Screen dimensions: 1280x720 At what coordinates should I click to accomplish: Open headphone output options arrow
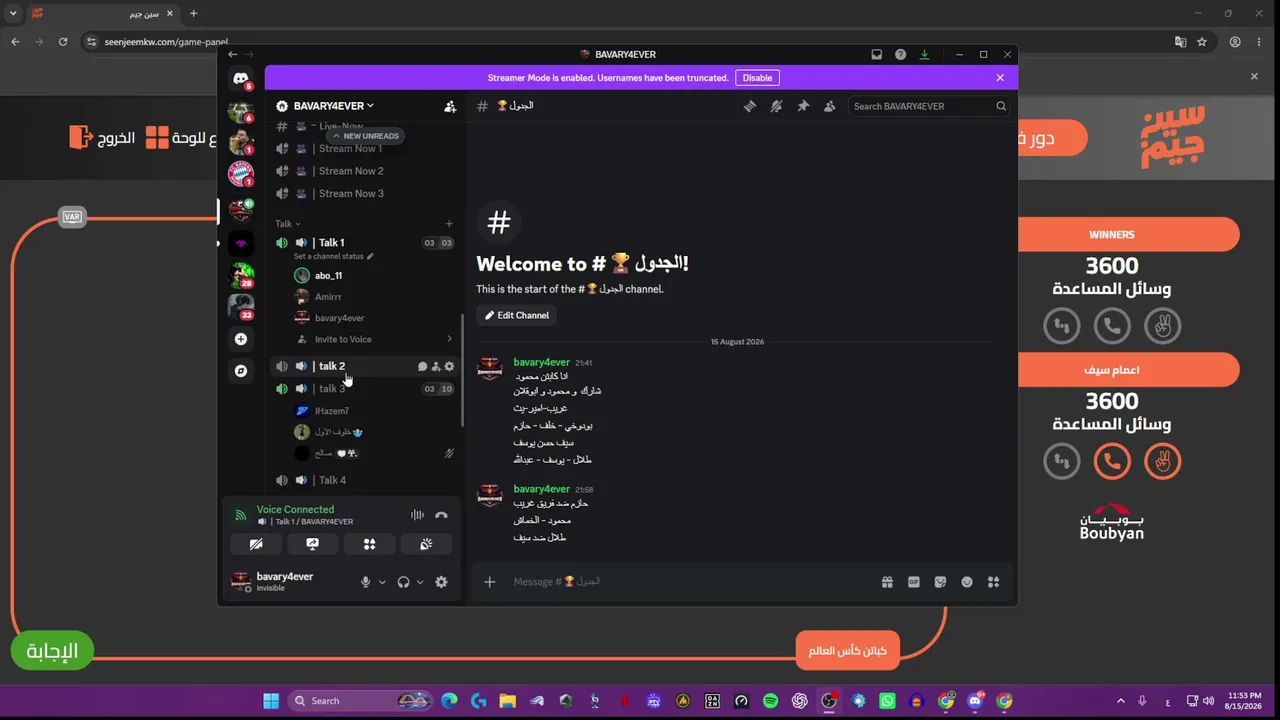click(419, 582)
